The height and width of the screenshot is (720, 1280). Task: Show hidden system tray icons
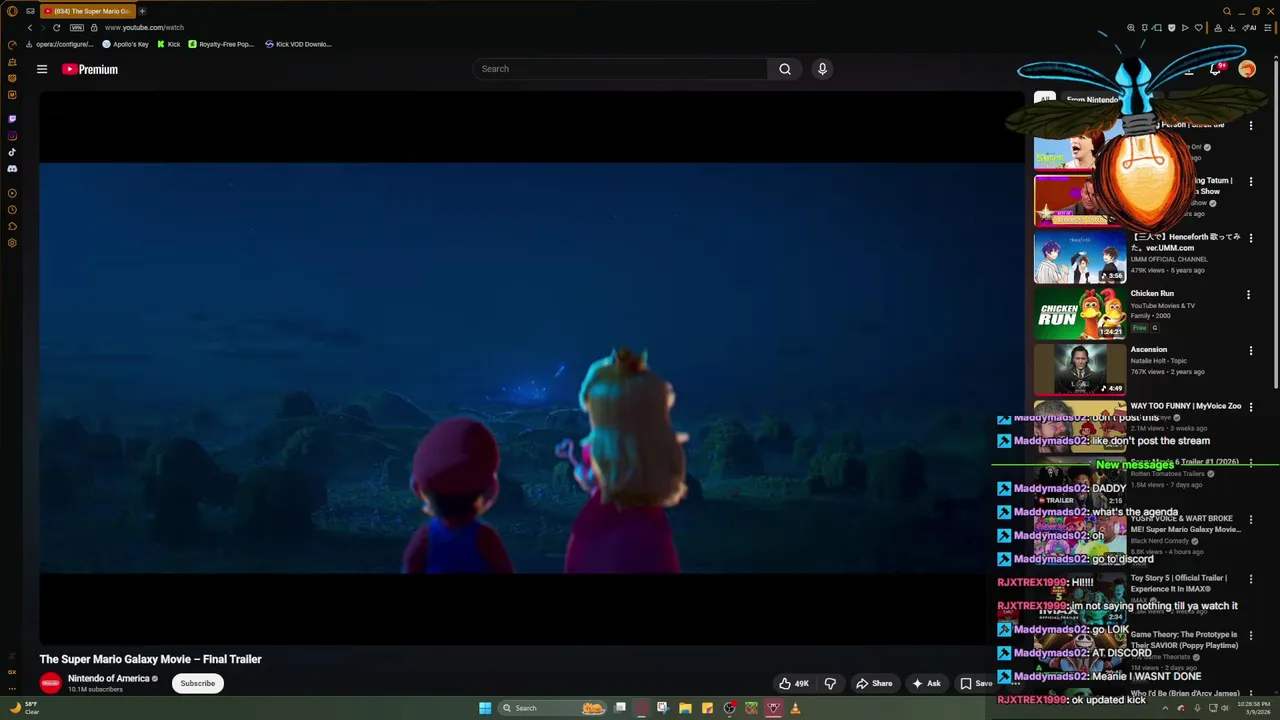[1165, 708]
